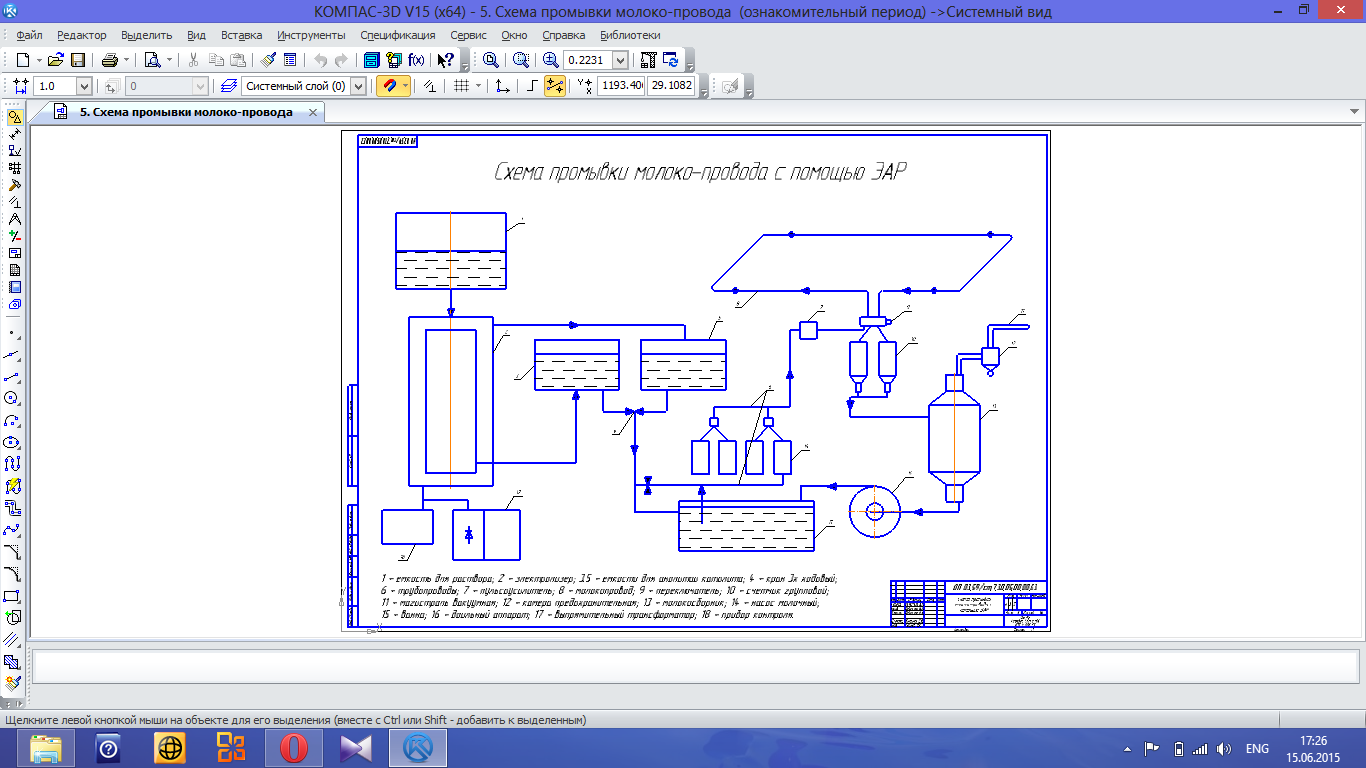Expand the new document arrow dropdown
The height and width of the screenshot is (768, 1366).
[39, 60]
